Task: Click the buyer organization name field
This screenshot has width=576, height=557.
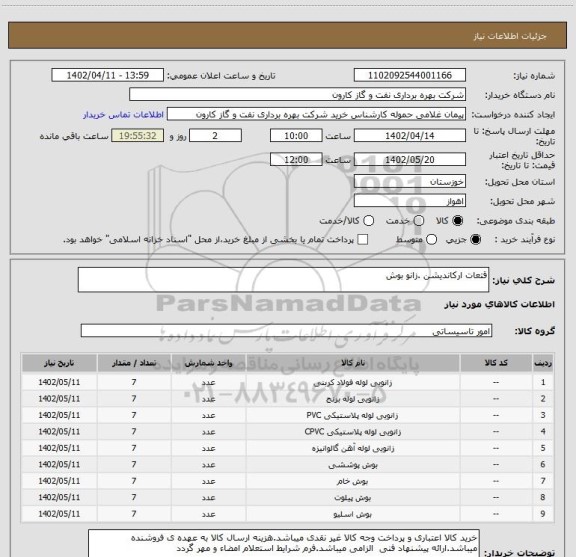Action: [x=298, y=95]
